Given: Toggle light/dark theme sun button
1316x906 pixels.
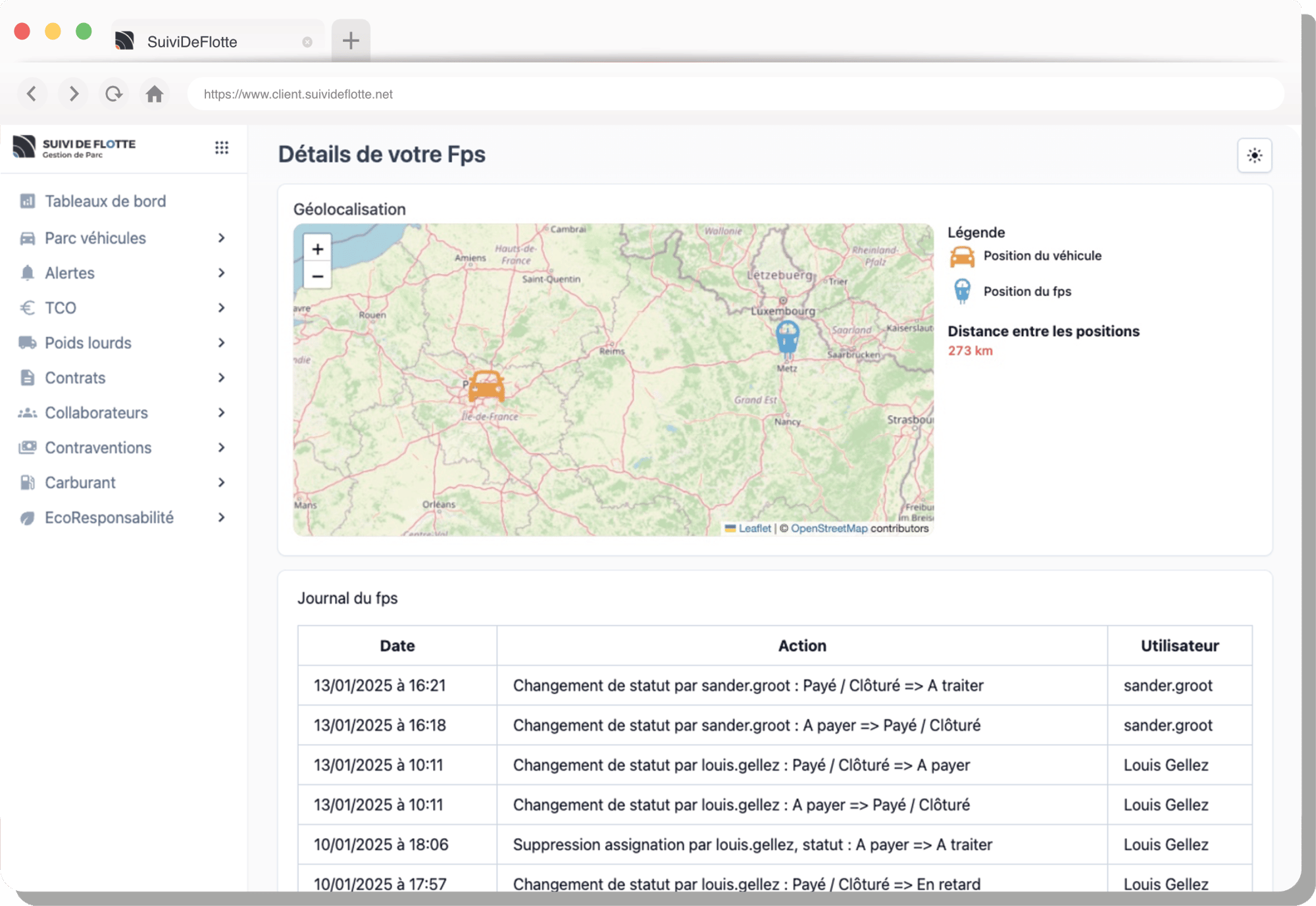Looking at the screenshot, I should click(1254, 155).
